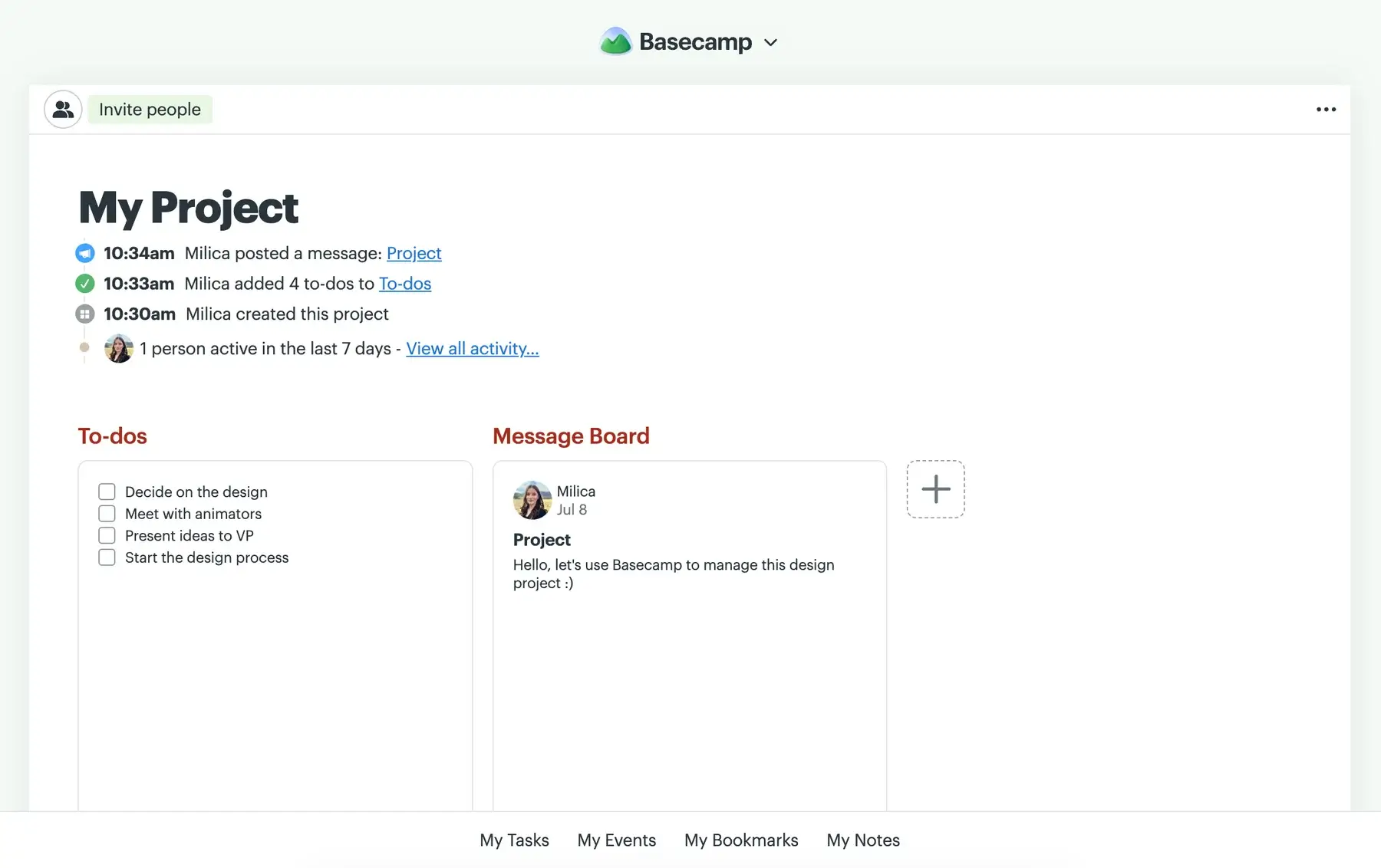Image resolution: width=1381 pixels, height=868 pixels.
Task: Click the 'Present ideas to VP' to-do text
Action: pos(190,535)
